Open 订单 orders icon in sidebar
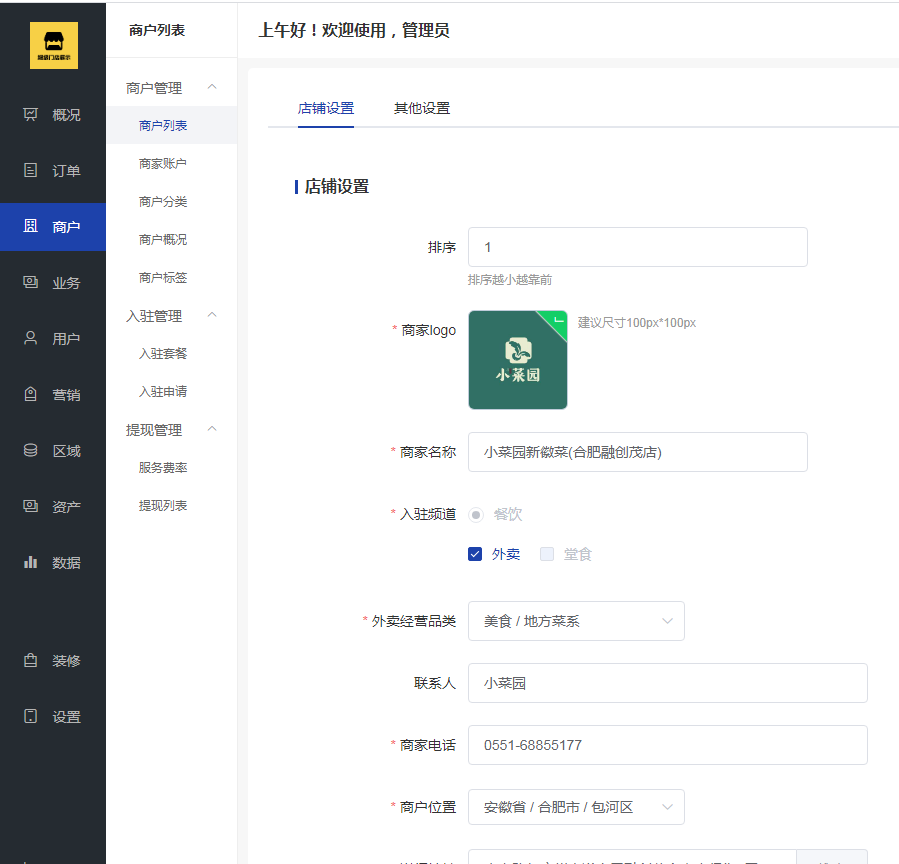 pos(30,170)
